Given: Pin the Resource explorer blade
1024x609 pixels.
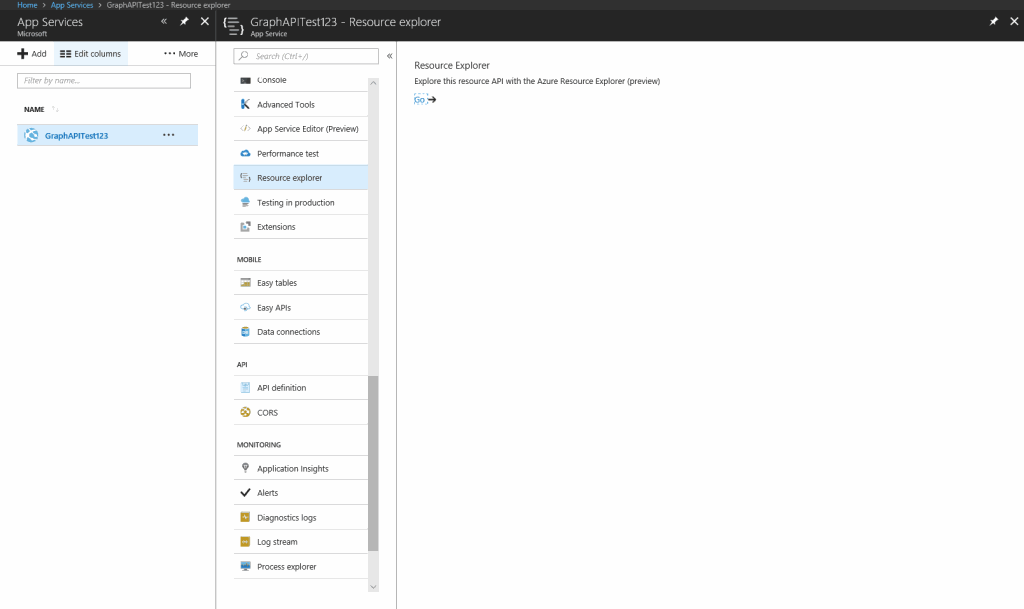Looking at the screenshot, I should (994, 22).
